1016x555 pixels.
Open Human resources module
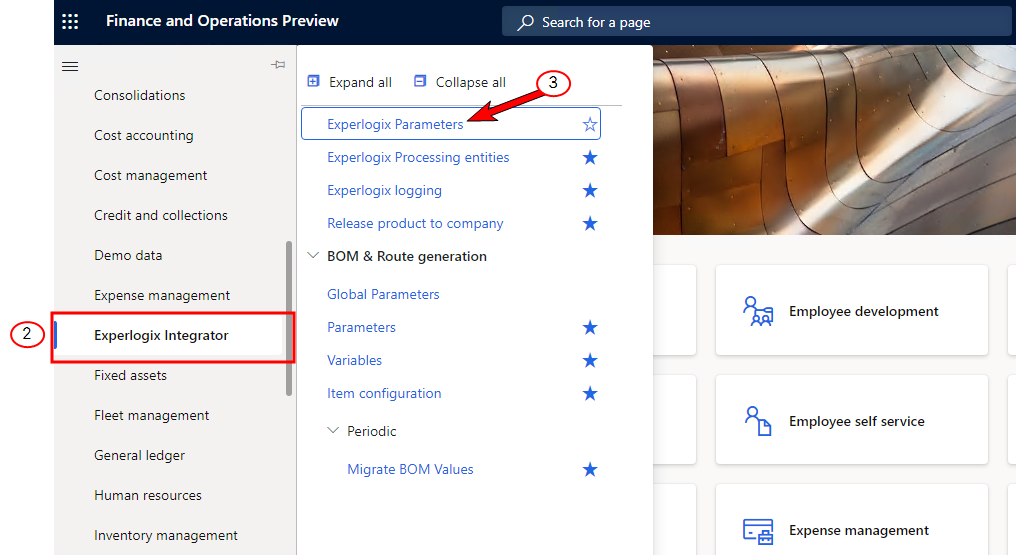pyautogui.click(x=148, y=495)
